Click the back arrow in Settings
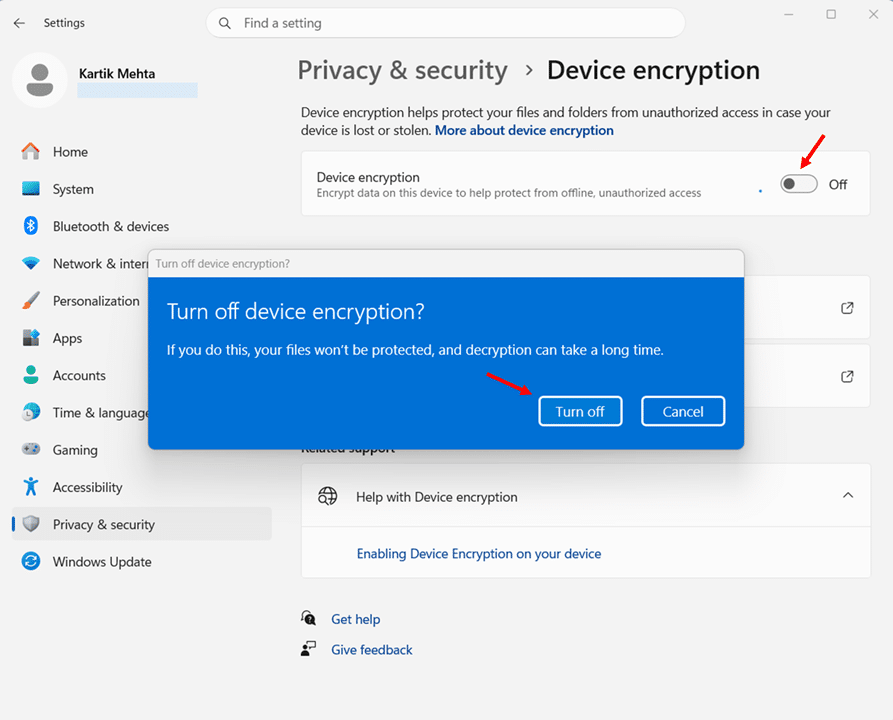The height and width of the screenshot is (720, 893). (x=20, y=22)
